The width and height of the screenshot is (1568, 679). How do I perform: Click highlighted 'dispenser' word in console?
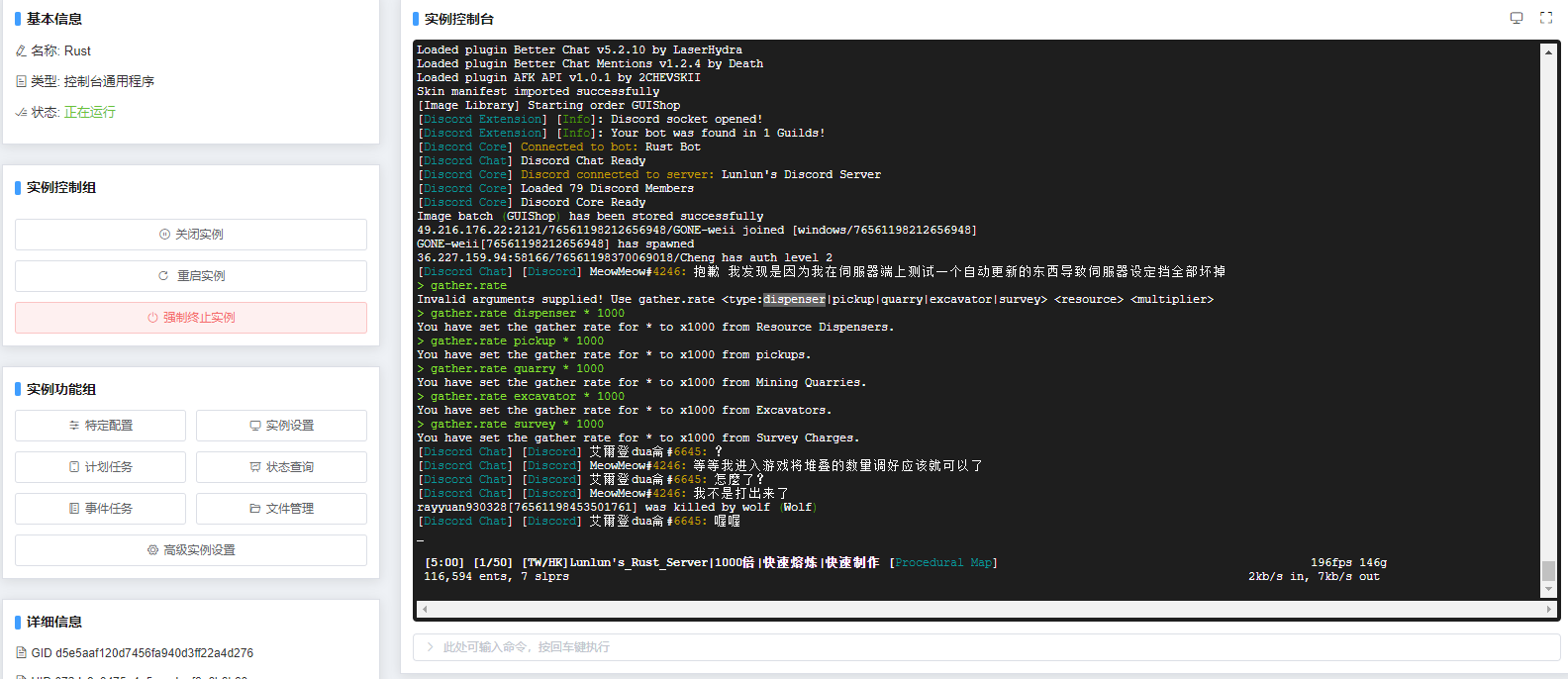click(794, 299)
